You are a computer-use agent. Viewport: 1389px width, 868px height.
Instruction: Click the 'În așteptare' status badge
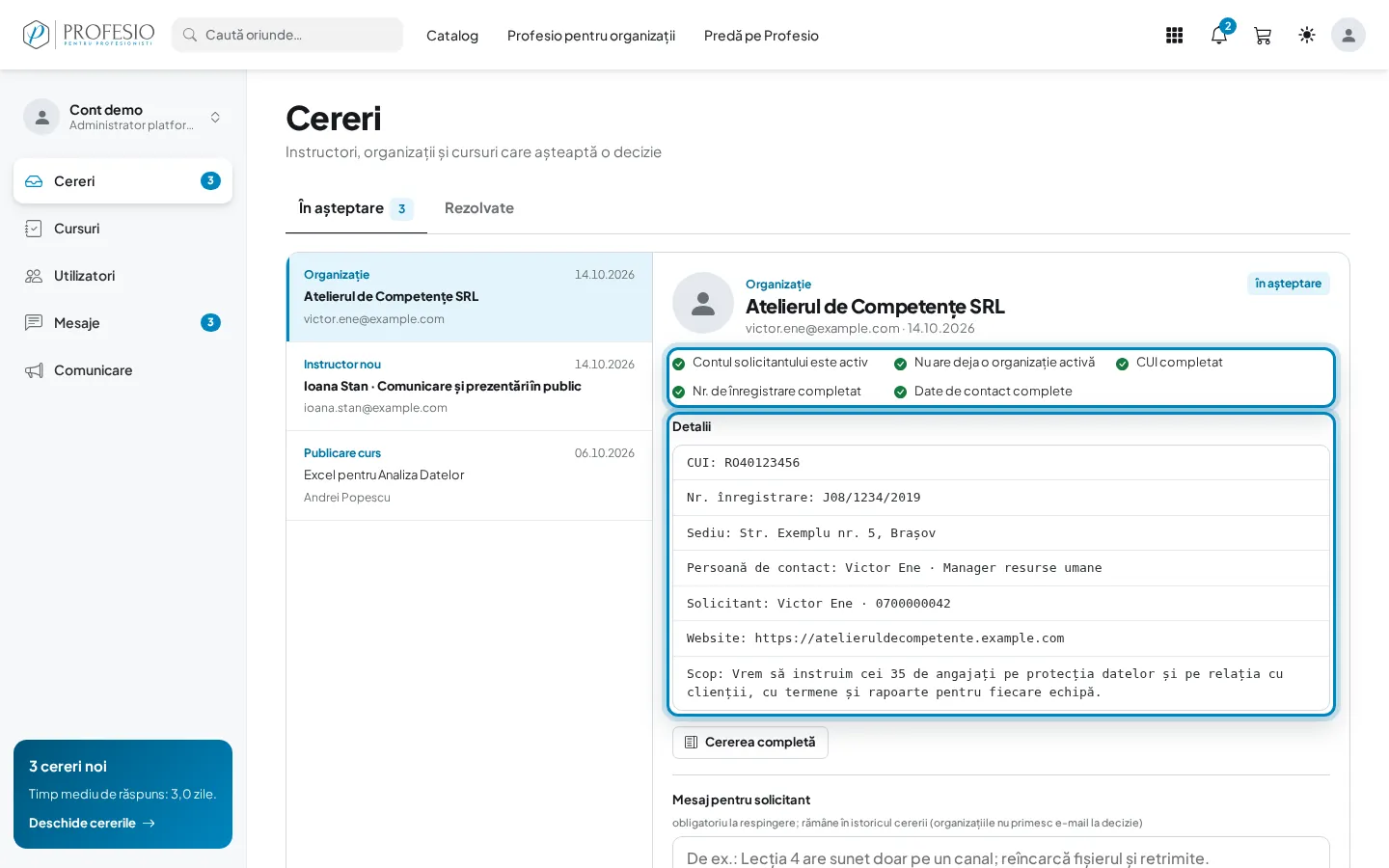click(x=1288, y=284)
